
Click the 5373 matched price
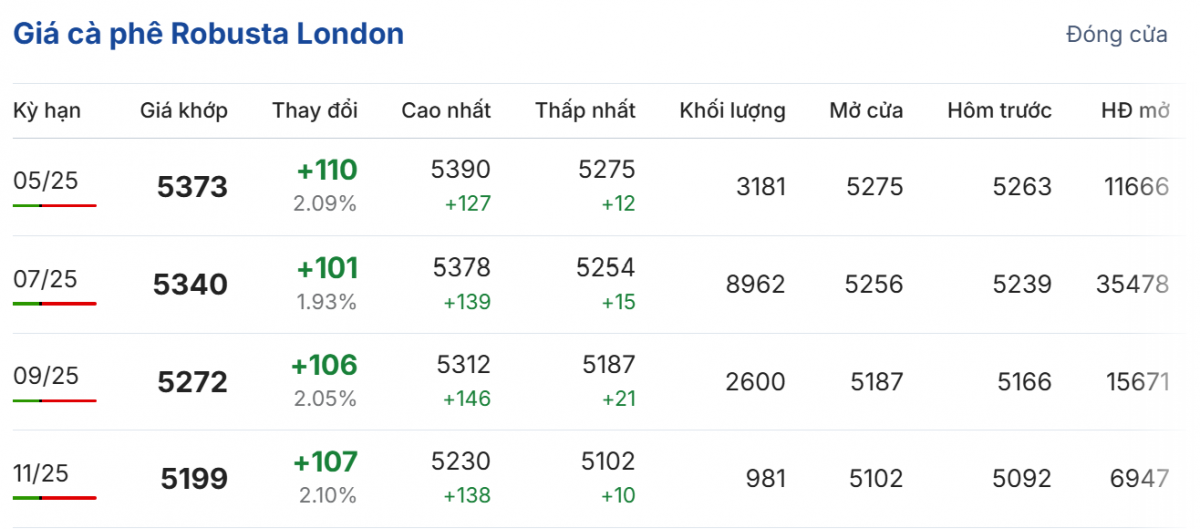pos(192,187)
